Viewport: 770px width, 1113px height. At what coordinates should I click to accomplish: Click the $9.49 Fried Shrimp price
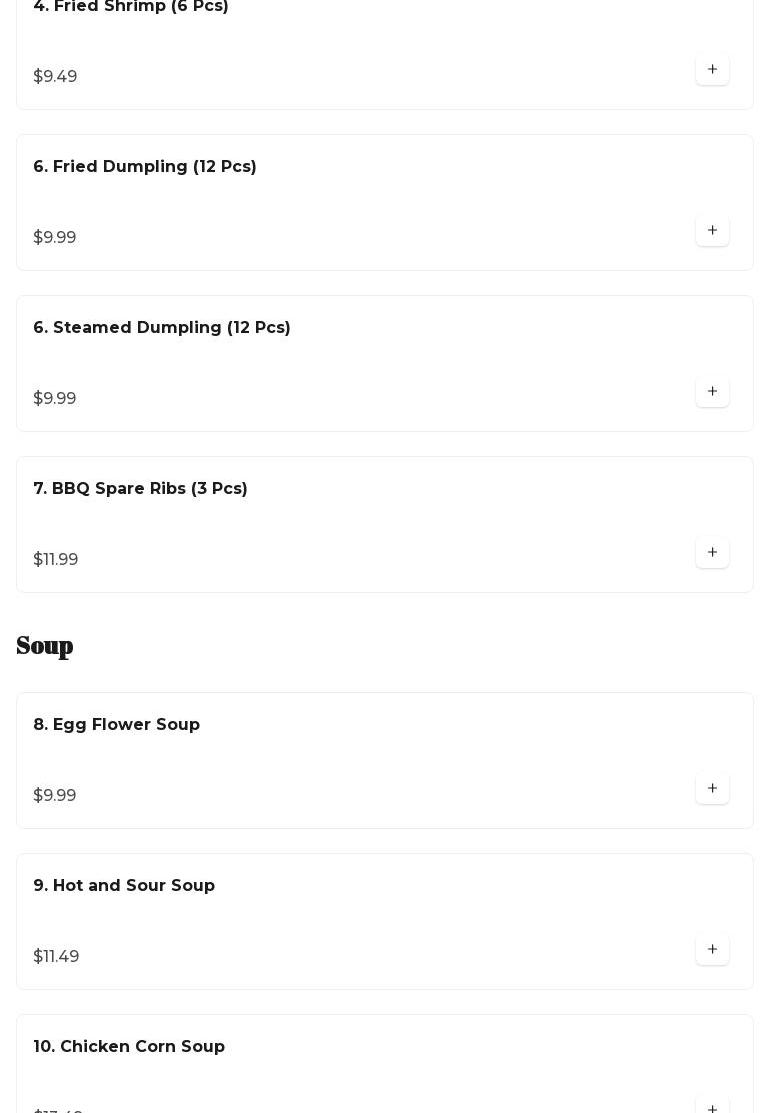[x=55, y=77]
